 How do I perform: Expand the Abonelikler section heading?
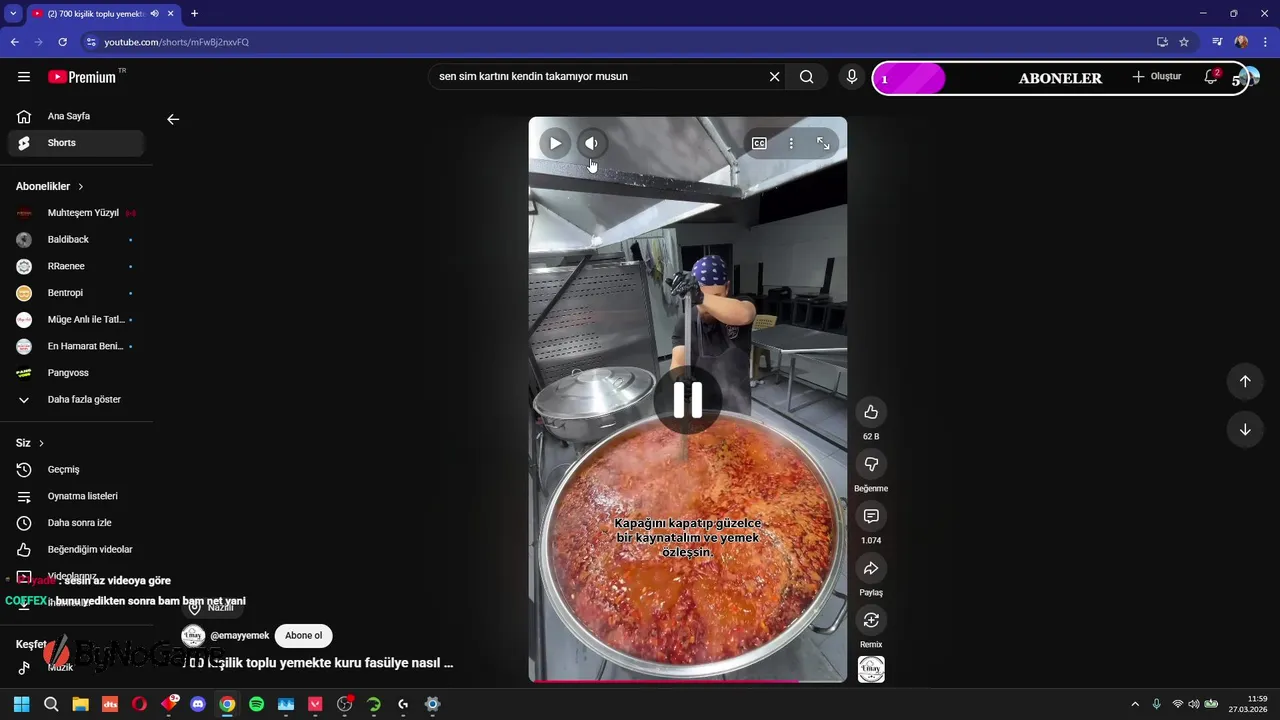coord(50,186)
